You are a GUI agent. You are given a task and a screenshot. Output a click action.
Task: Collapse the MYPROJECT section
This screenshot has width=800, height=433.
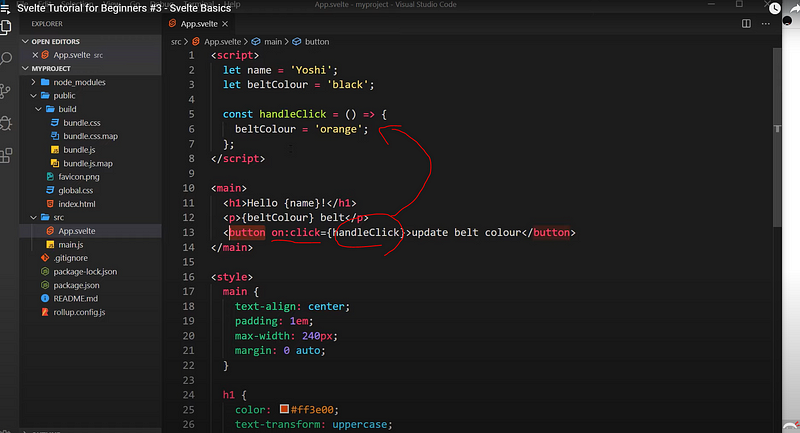pos(25,68)
